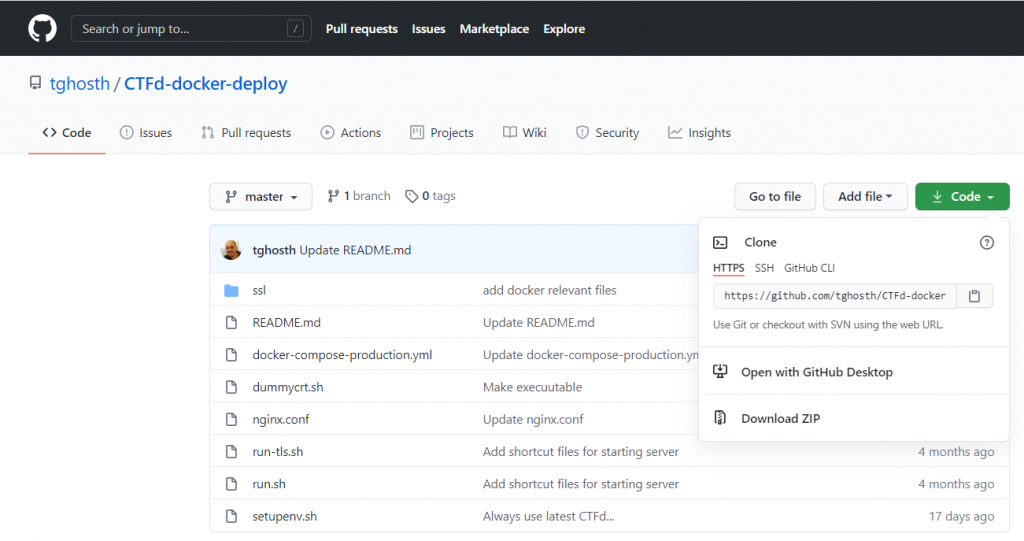This screenshot has height=541, width=1024.
Task: Click the branch icon beside 1 branch
Action: click(333, 197)
